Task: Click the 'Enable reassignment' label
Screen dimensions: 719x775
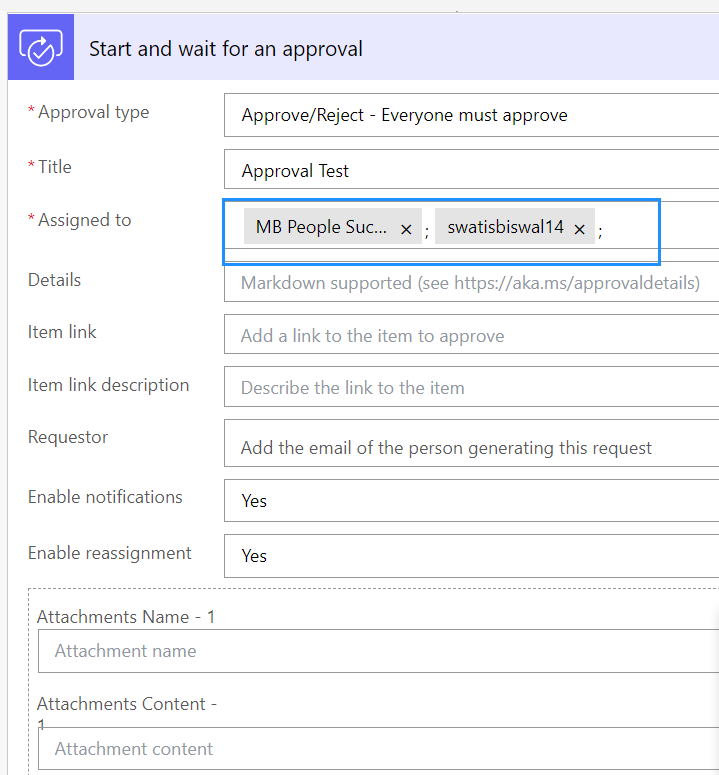Action: [x=109, y=553]
